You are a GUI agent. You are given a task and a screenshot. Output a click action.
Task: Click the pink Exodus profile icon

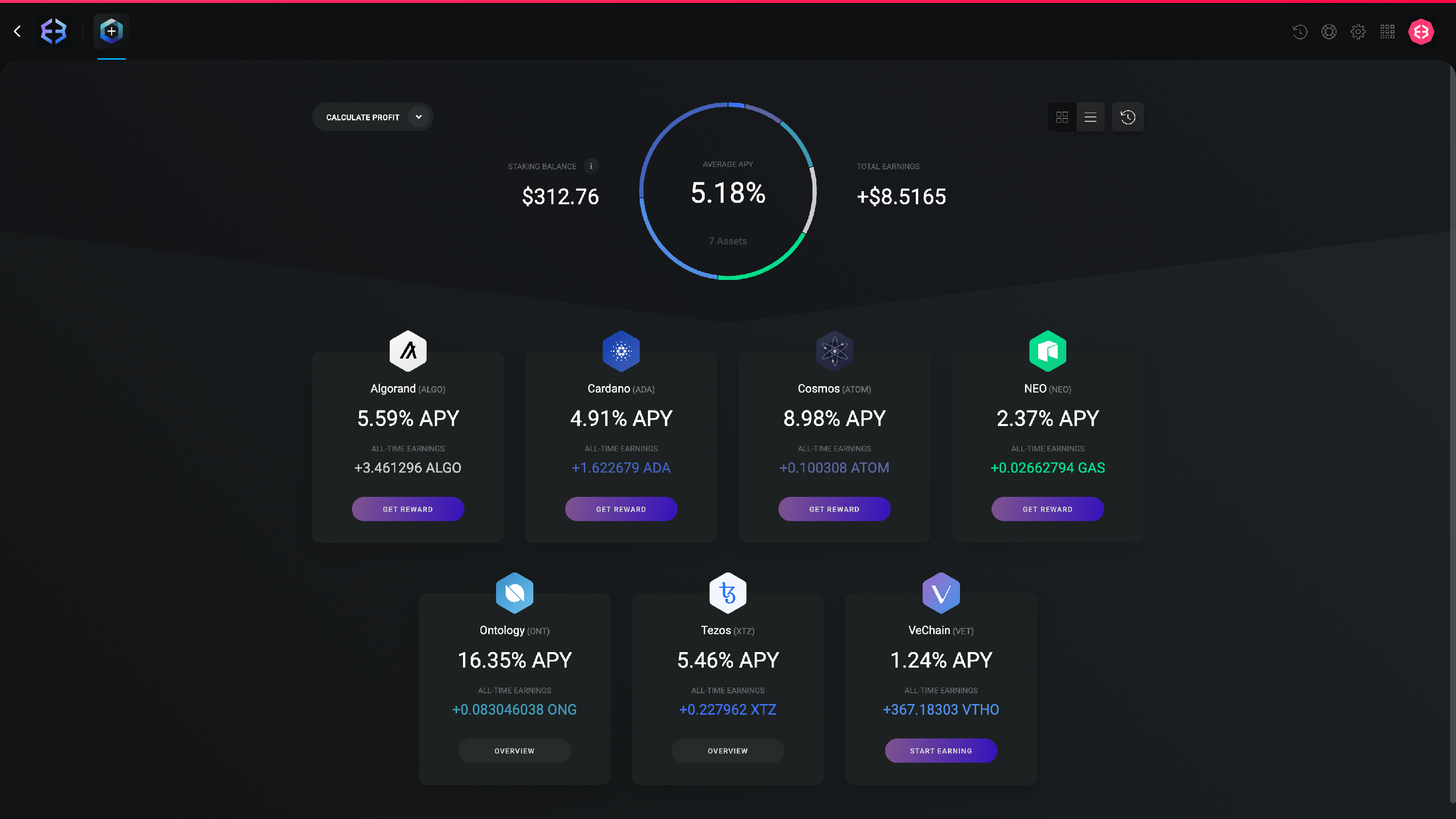(x=1421, y=32)
